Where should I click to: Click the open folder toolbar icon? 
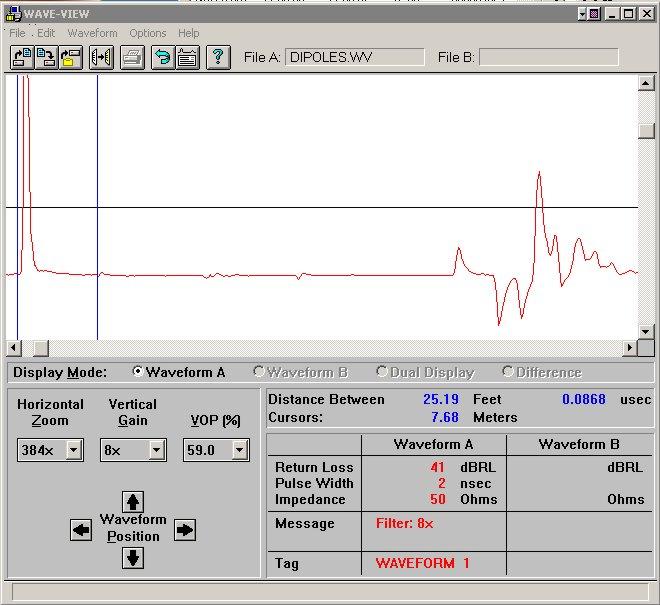[x=71, y=57]
